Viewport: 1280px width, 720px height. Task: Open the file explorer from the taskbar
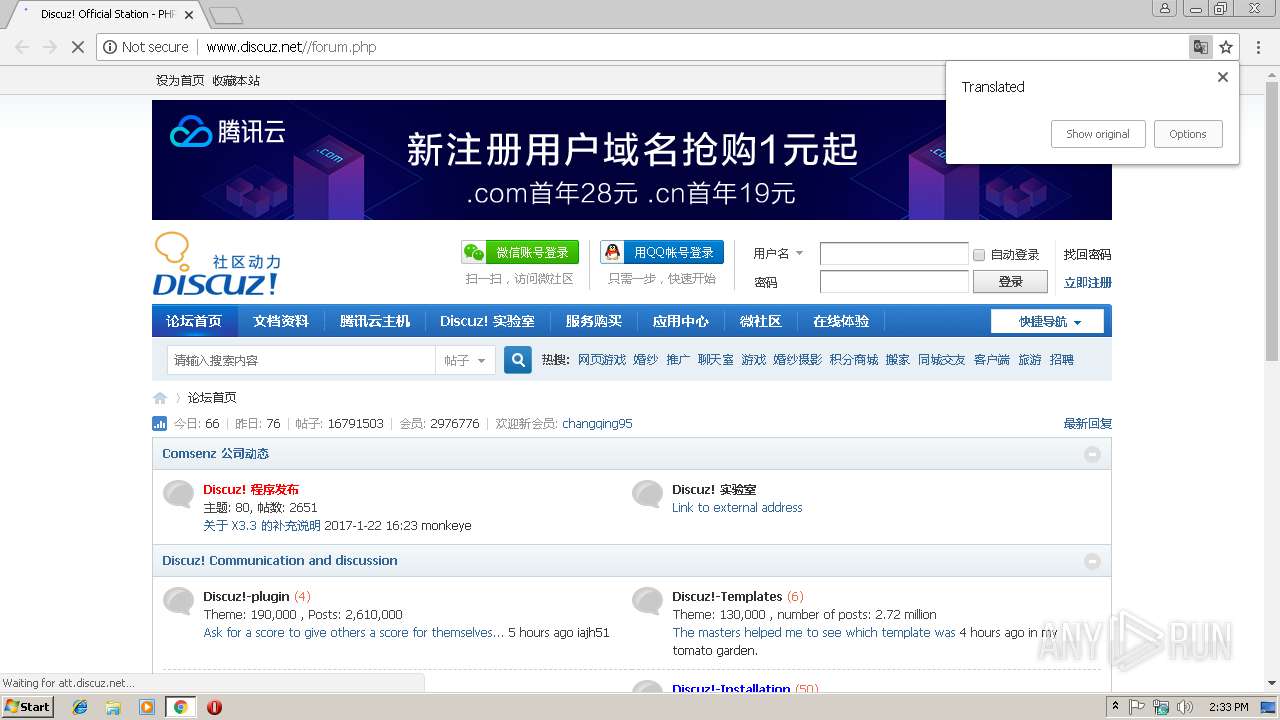coord(113,707)
